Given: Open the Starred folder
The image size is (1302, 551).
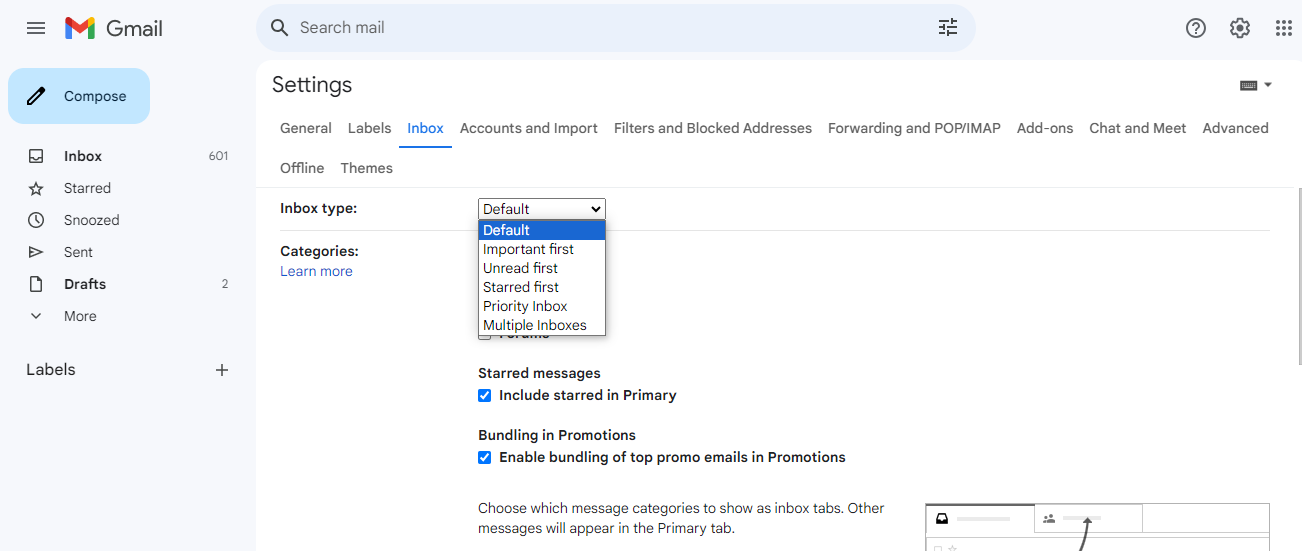Looking at the screenshot, I should 87,188.
